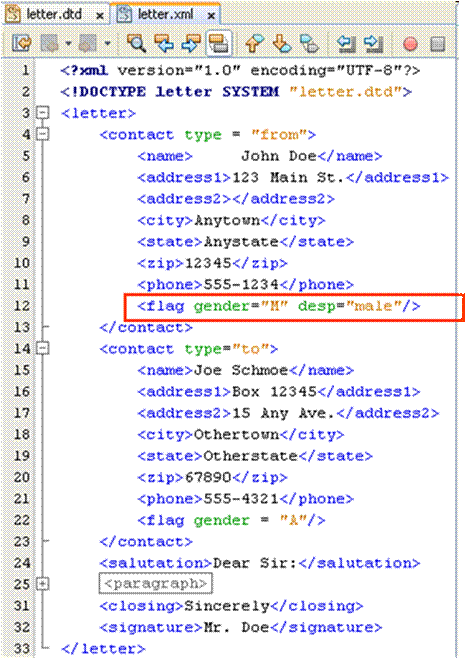
Task: Click Find Previous Occurrence icon
Action: coord(164,43)
